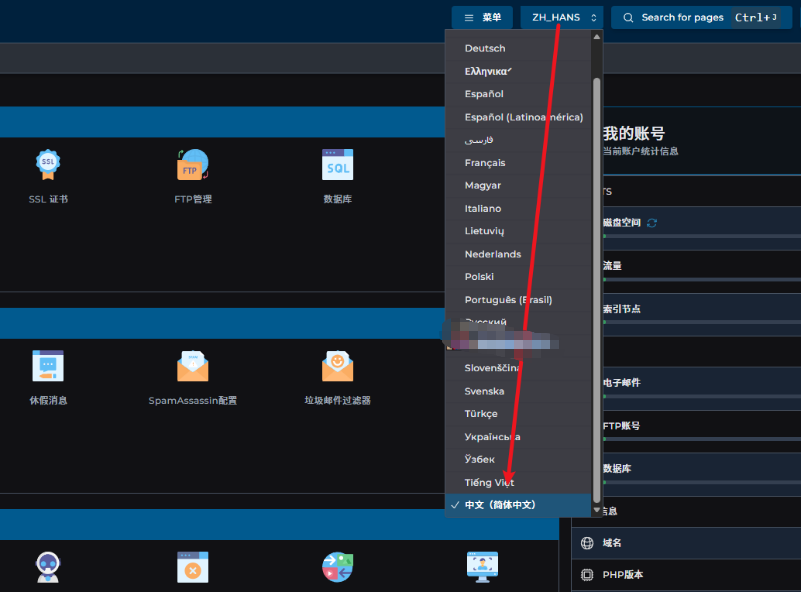801x592 pixels.
Task: Select Türkçe from the language list
Action: tap(481, 414)
